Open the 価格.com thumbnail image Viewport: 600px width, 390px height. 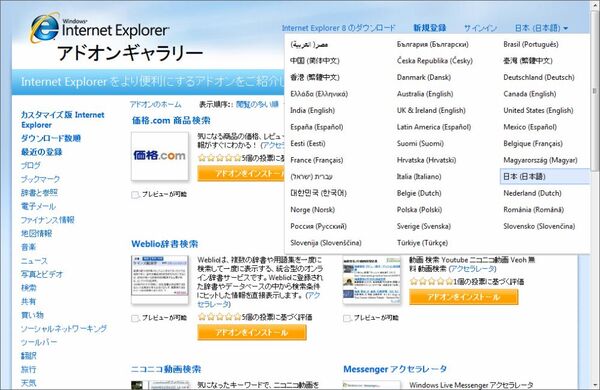pyautogui.click(x=160, y=156)
